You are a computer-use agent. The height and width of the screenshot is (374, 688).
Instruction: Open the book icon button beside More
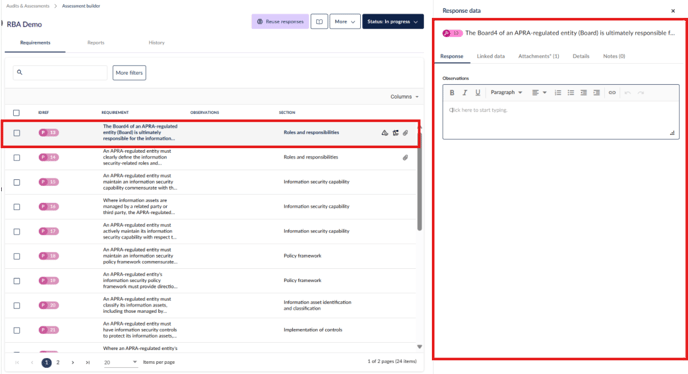pos(319,22)
